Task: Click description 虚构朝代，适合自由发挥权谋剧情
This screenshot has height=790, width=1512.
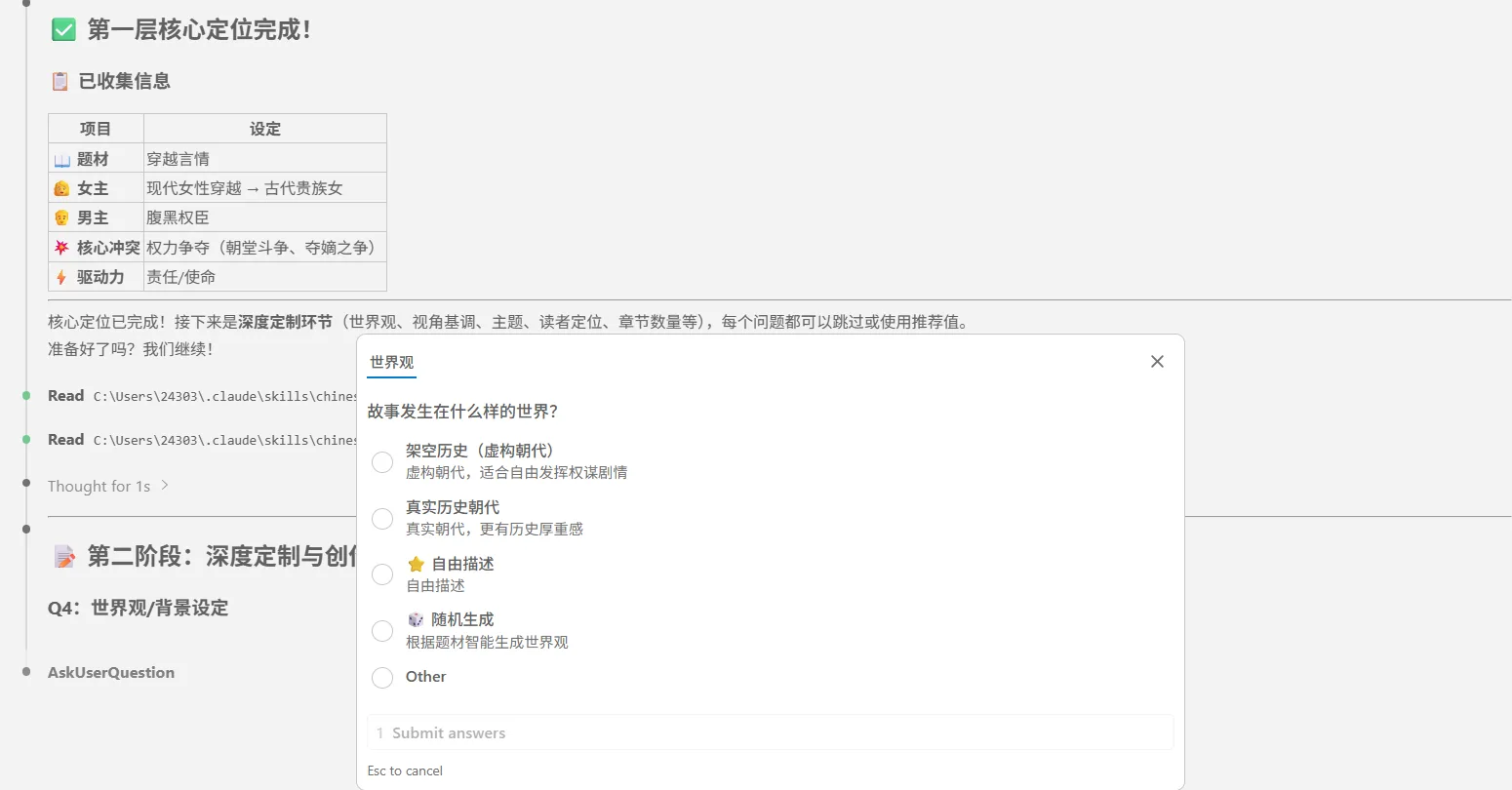Action: pos(517,472)
